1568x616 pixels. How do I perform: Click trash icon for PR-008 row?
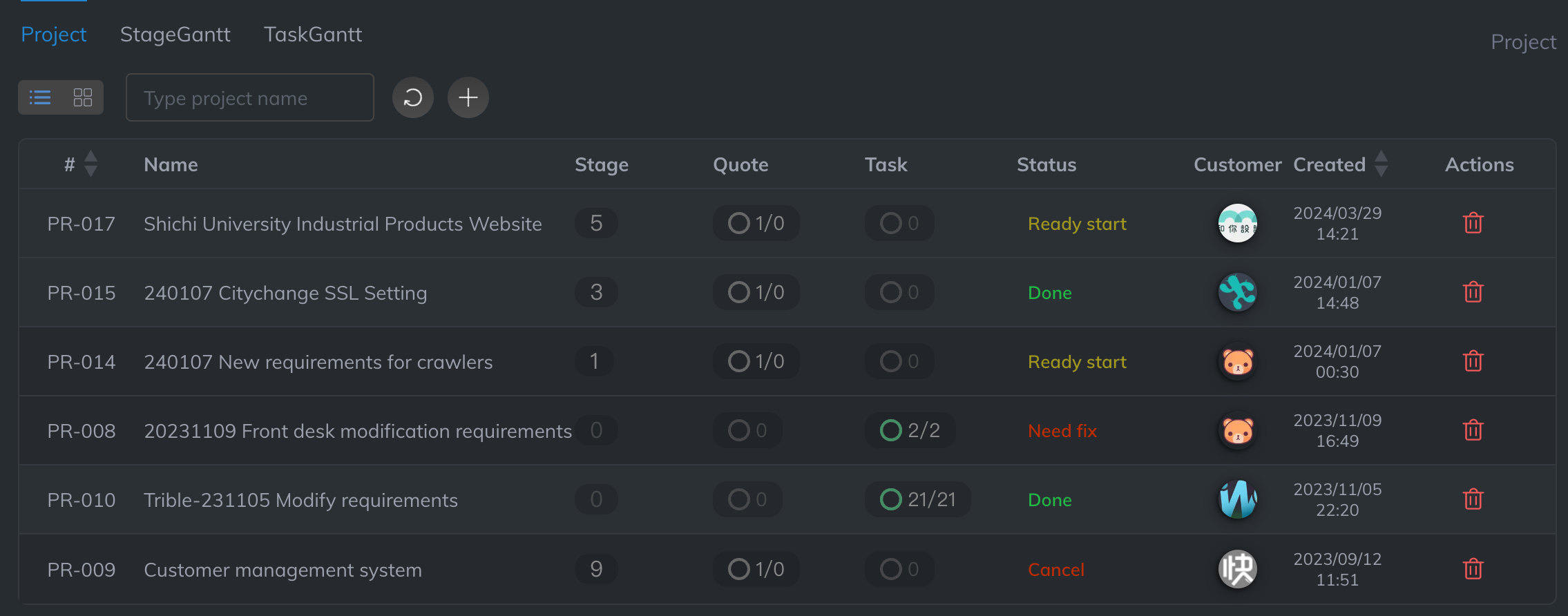click(x=1473, y=430)
